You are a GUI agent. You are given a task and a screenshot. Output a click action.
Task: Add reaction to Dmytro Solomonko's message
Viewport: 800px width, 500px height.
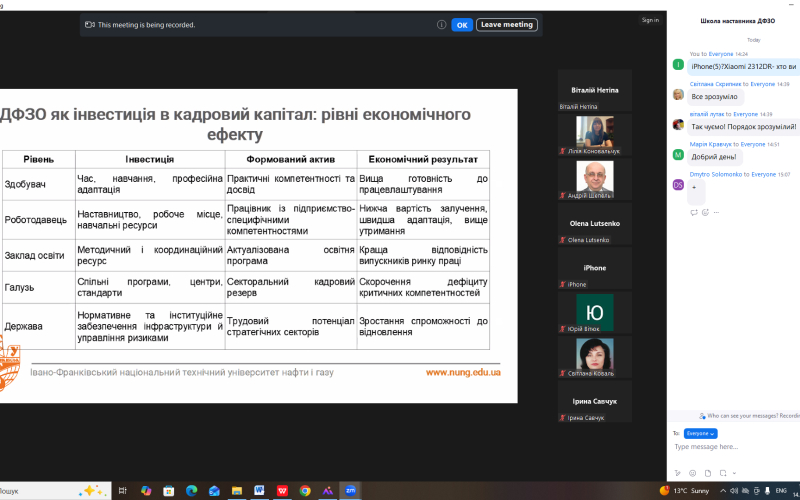coord(706,212)
